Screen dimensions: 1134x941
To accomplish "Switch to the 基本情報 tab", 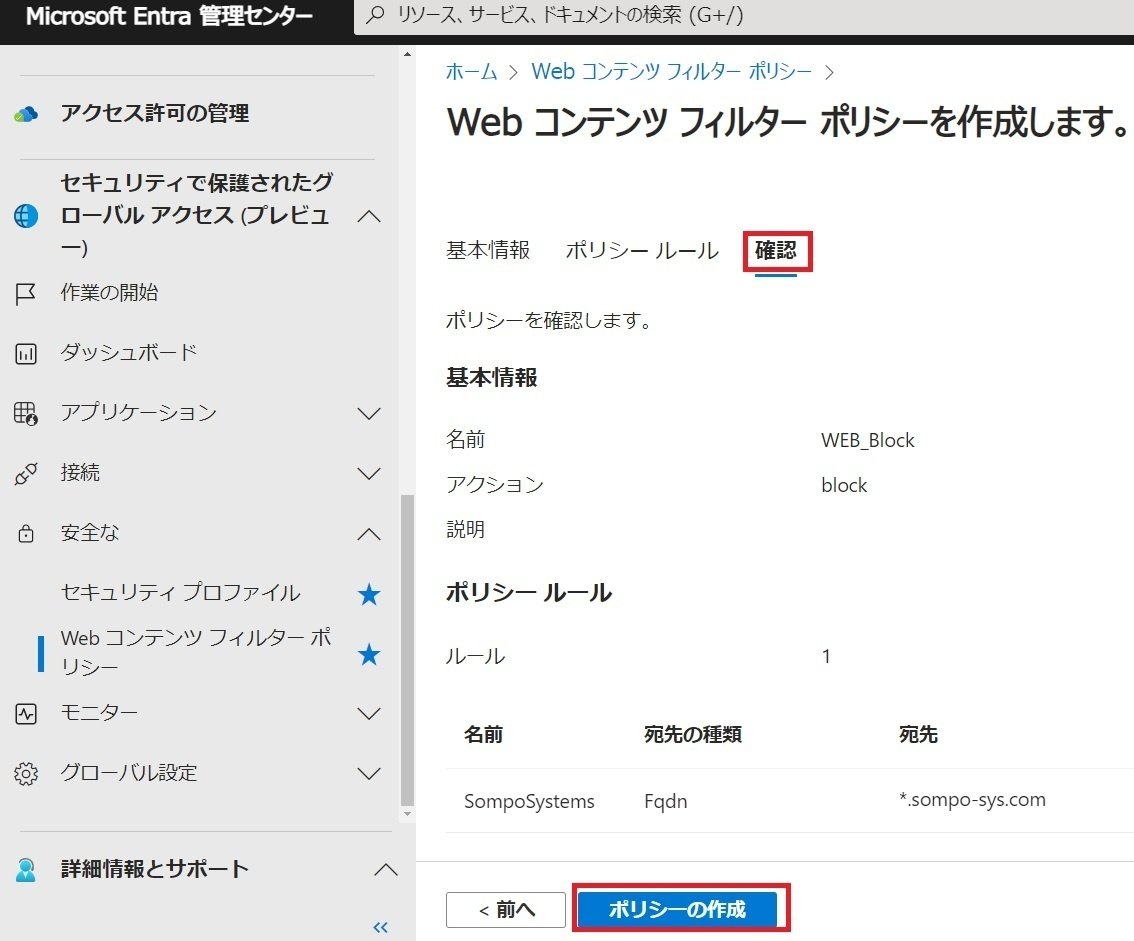I will pyautogui.click(x=488, y=250).
